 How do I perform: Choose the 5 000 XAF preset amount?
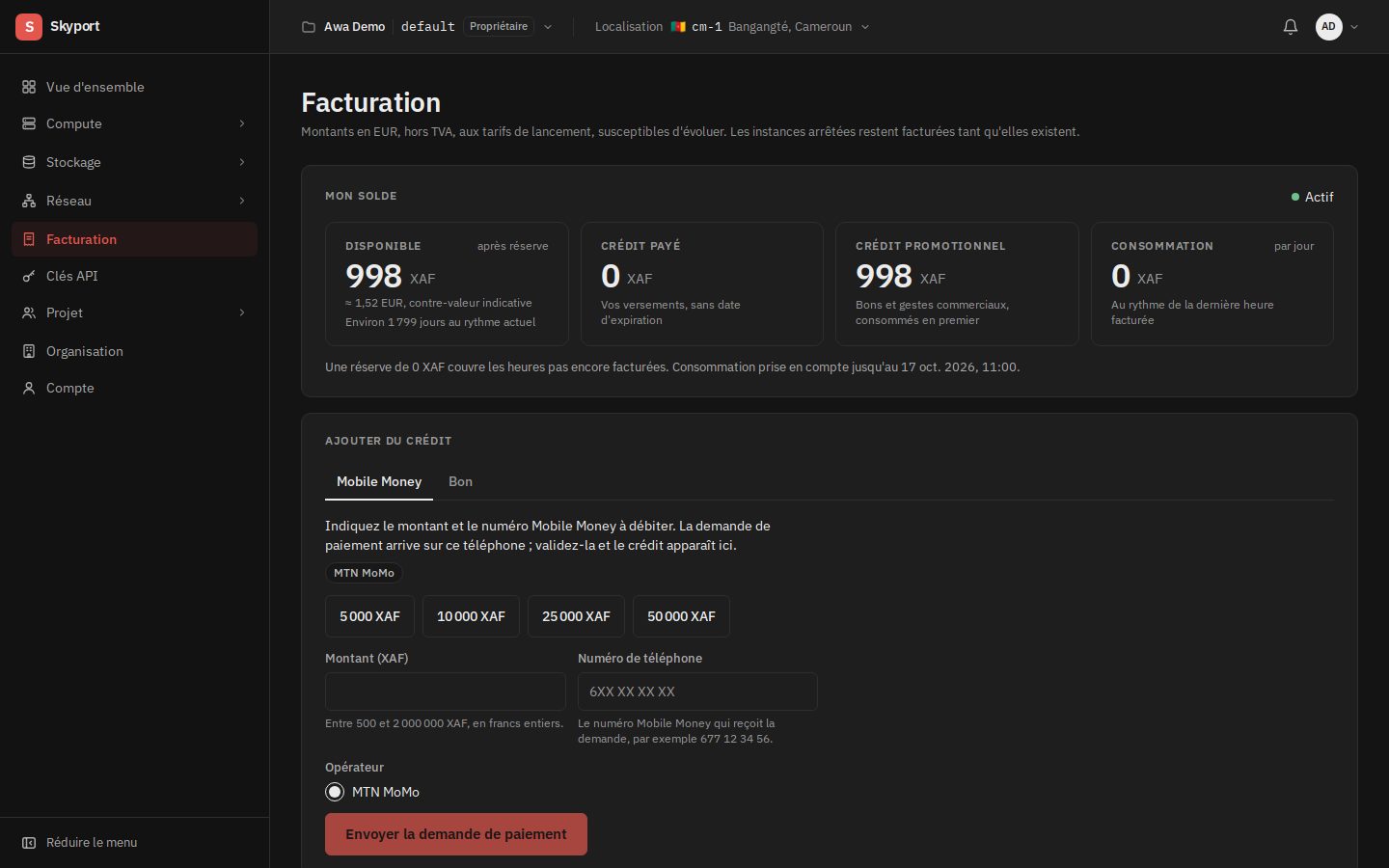[x=369, y=616]
